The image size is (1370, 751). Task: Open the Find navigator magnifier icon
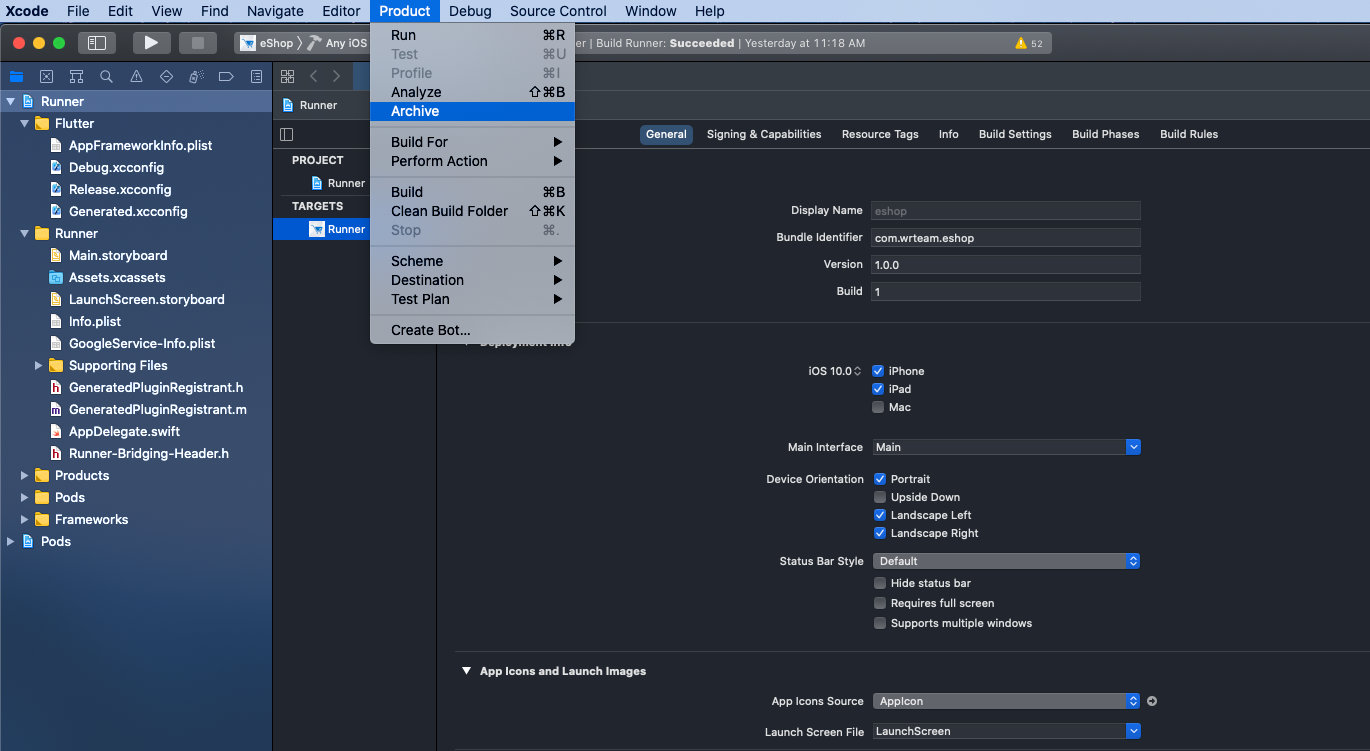click(106, 77)
